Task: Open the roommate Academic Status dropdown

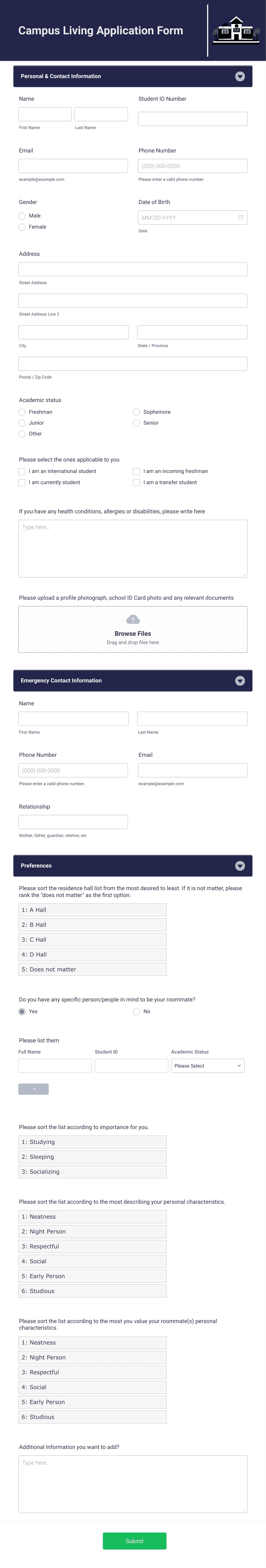Action: point(208,1066)
